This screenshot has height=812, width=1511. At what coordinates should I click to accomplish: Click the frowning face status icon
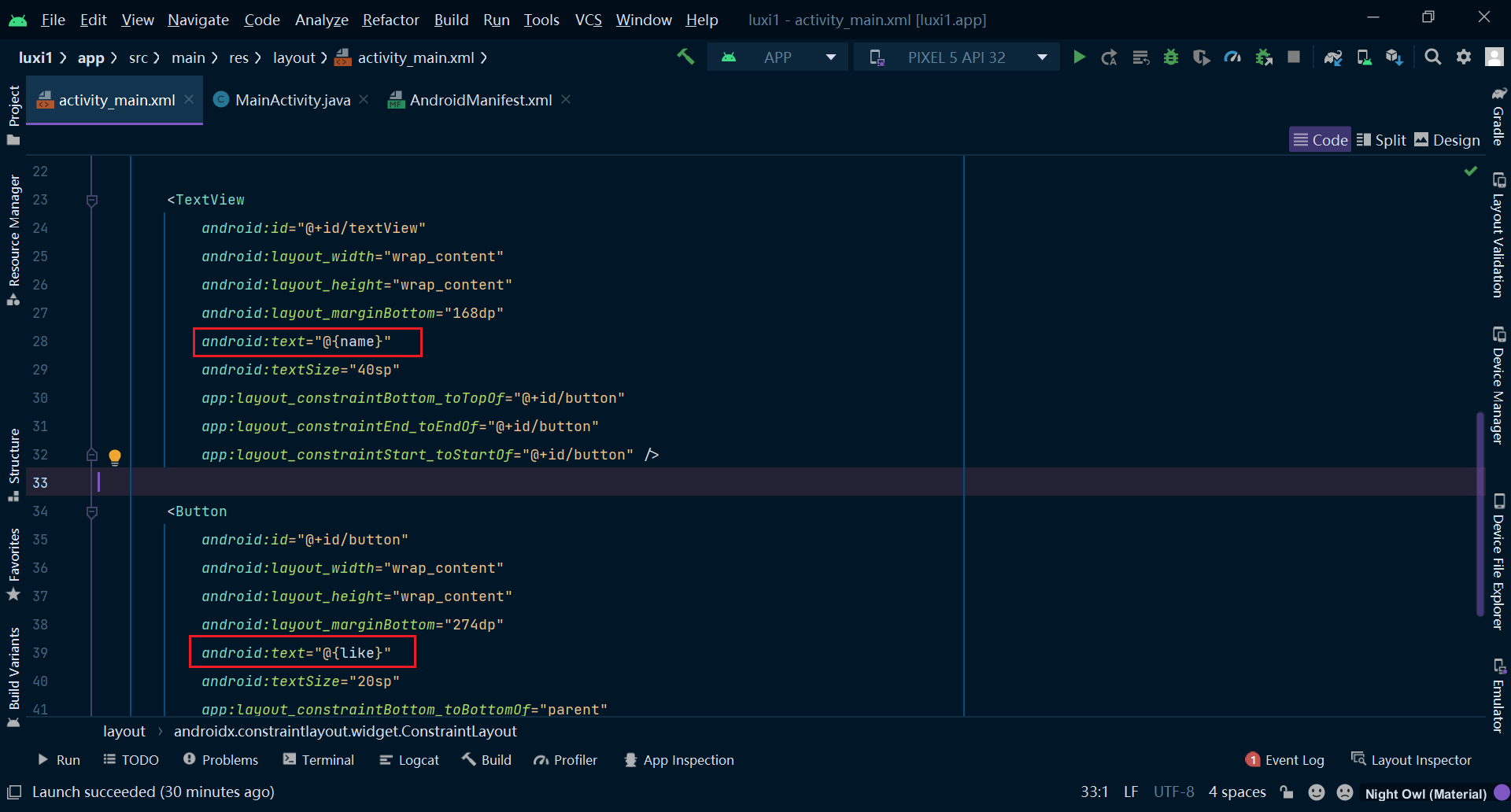tap(1345, 792)
